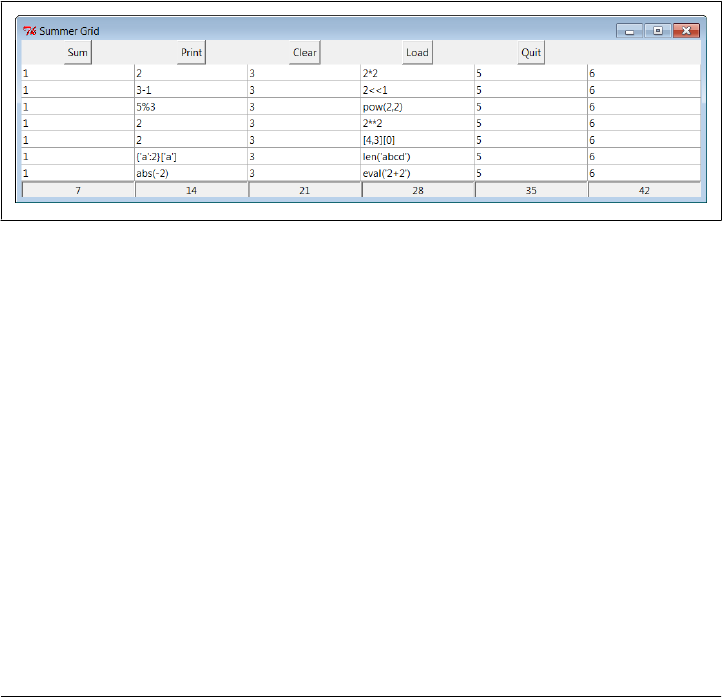Select the cell containing 2*2
The image size is (722, 697).
(x=418, y=73)
